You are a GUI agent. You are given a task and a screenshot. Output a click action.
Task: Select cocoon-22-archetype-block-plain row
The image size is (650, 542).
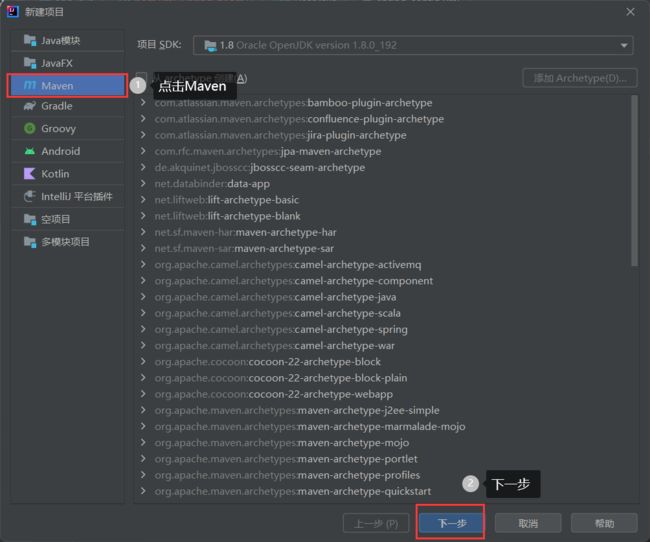click(x=383, y=377)
